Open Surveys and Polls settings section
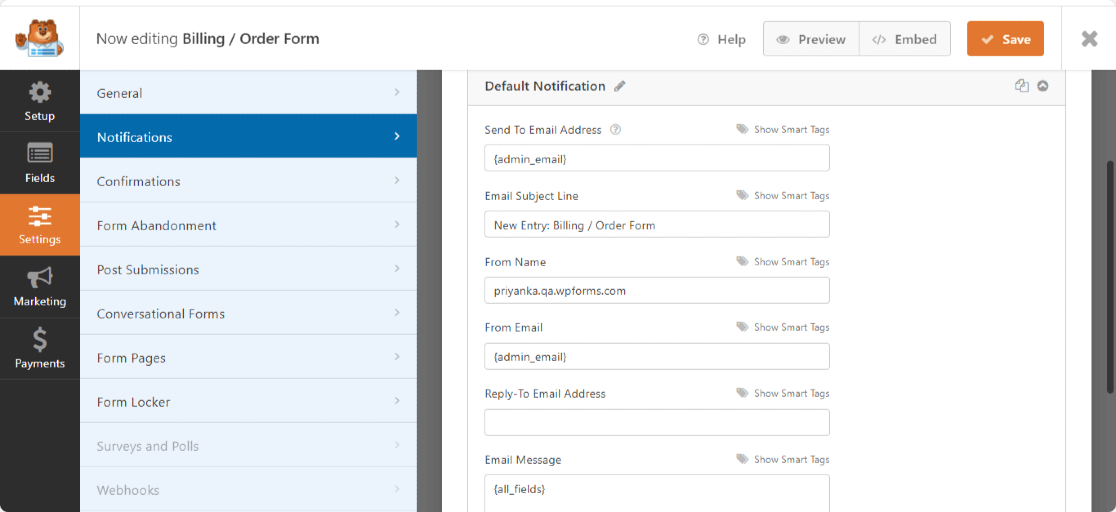The width and height of the screenshot is (1116, 512). (x=248, y=446)
